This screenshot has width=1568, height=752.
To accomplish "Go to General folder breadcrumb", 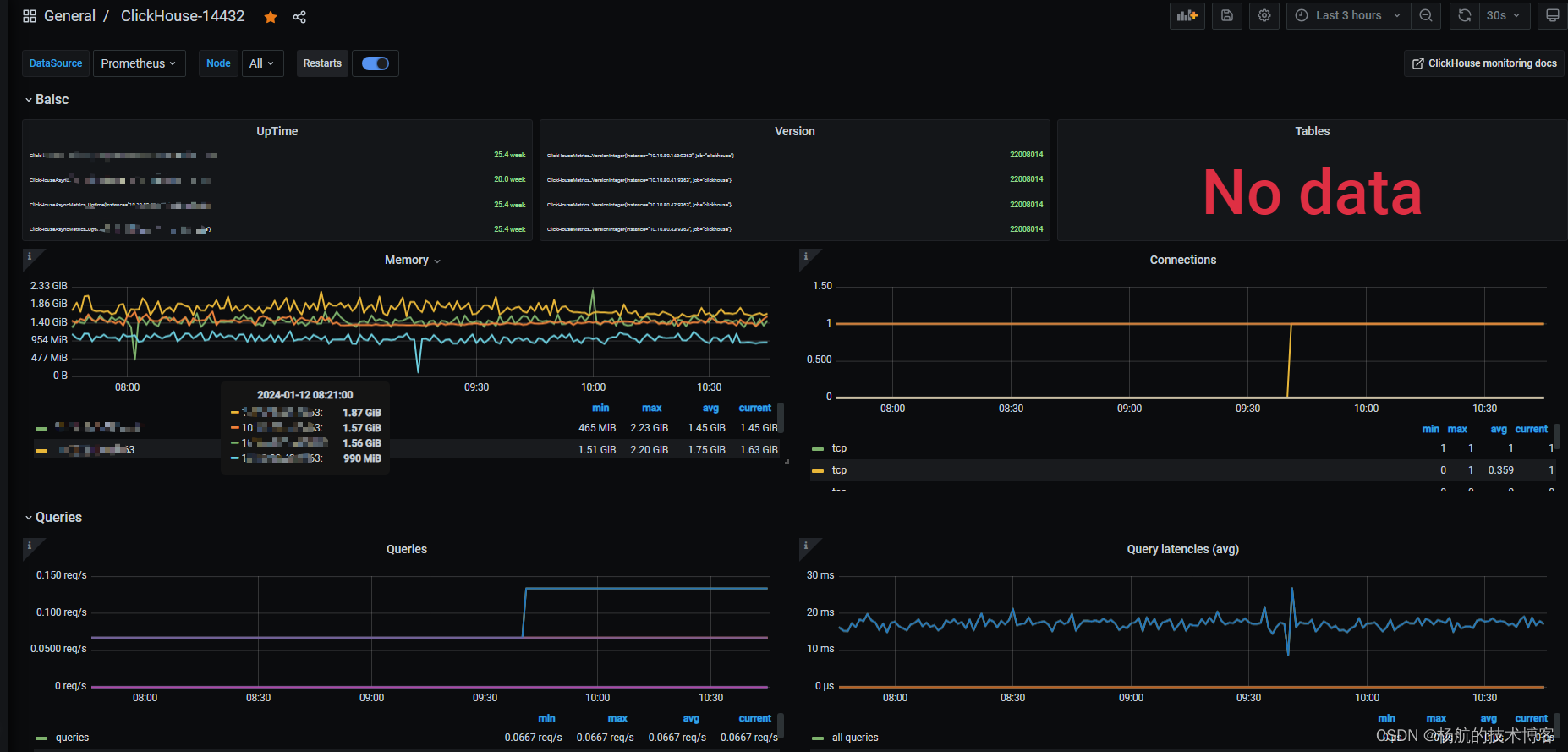I will point(69,16).
